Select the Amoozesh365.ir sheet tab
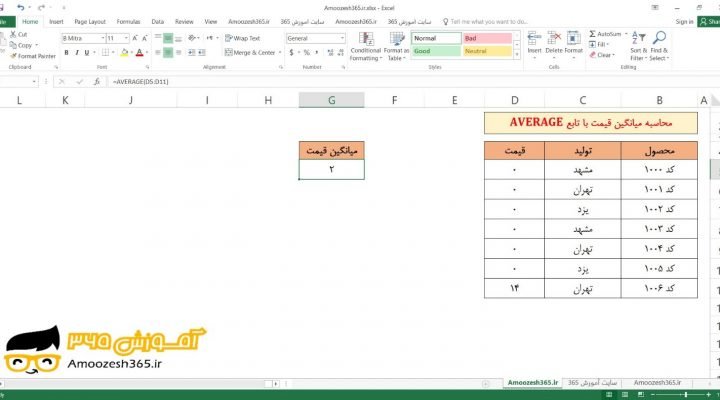Viewport: 720px width, 400px height. [x=533, y=383]
